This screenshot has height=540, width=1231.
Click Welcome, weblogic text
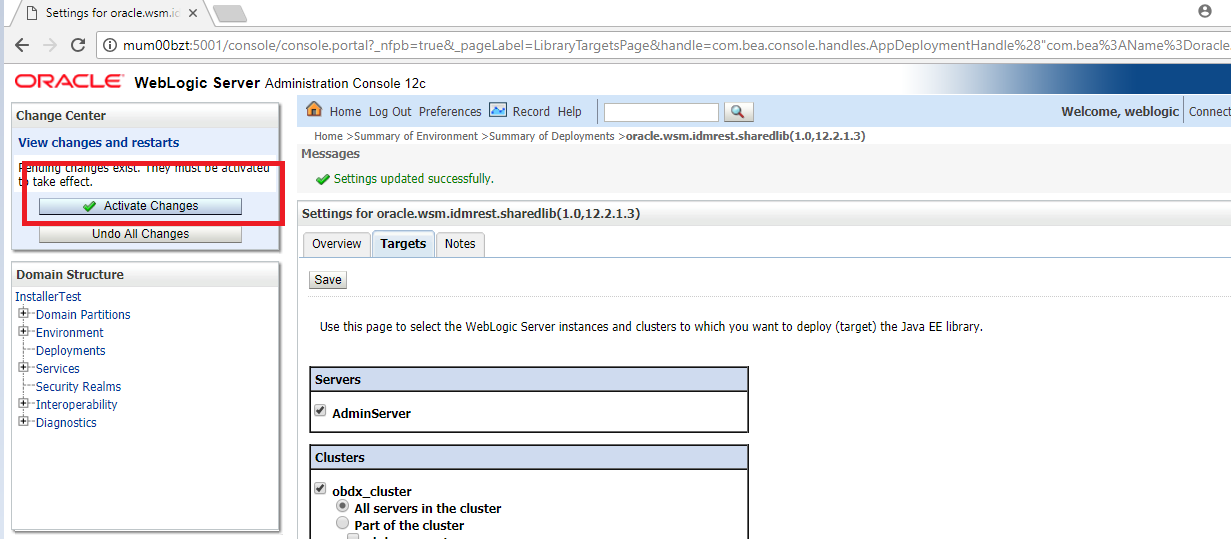pos(1120,112)
